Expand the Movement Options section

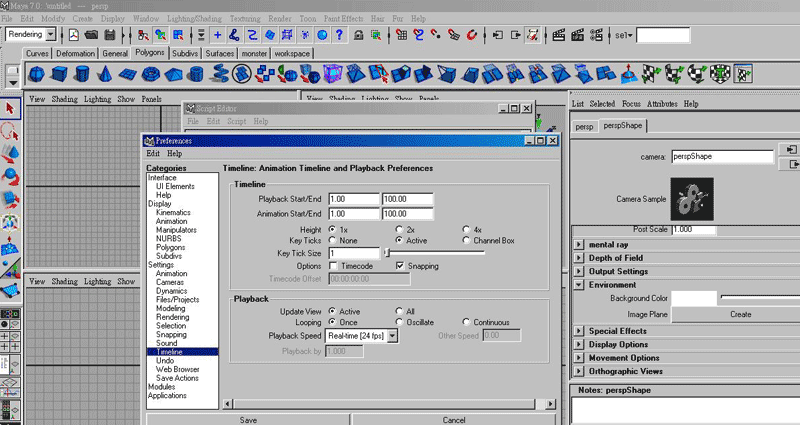coord(579,358)
